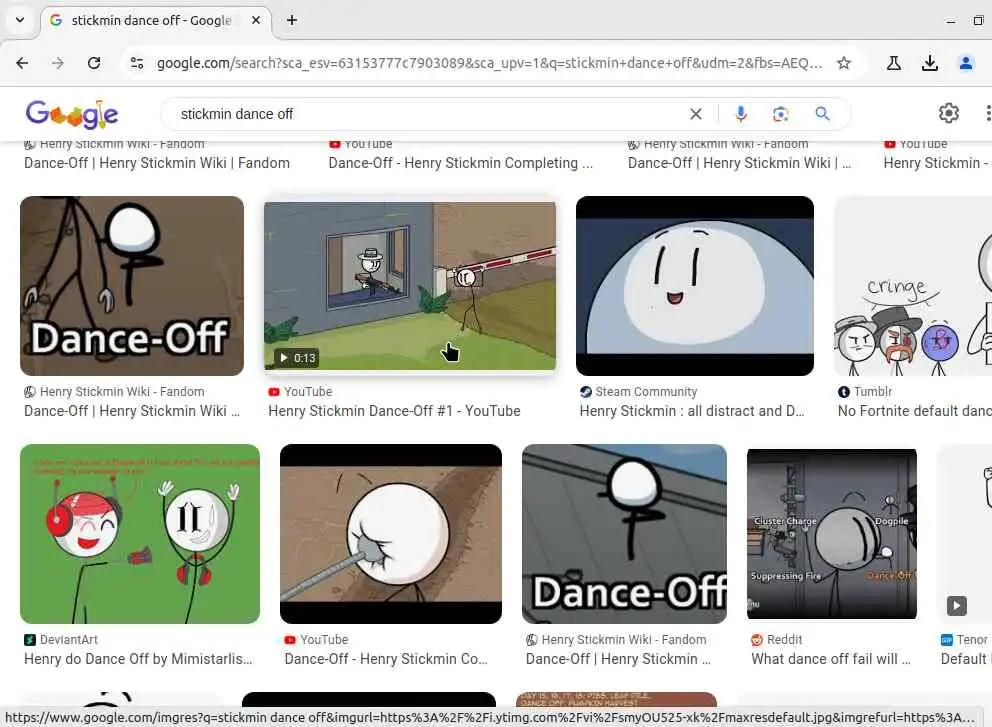Close the stickmin dance off tab
The image size is (992, 727).
[256, 20]
